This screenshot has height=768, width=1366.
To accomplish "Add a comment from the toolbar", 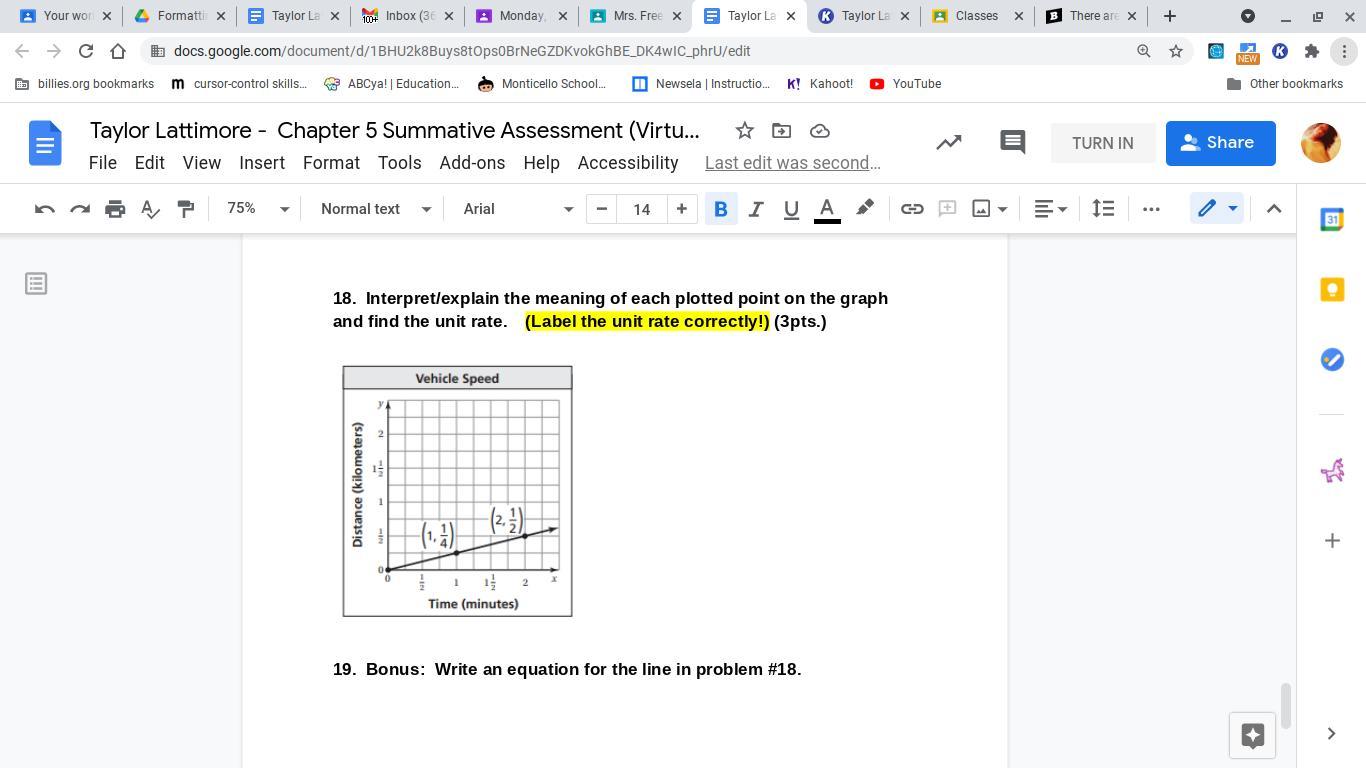I will click(x=947, y=209).
